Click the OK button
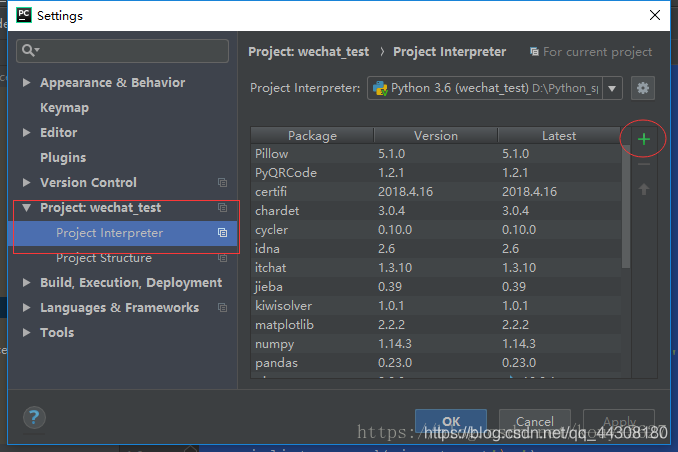This screenshot has width=678, height=452. point(451,421)
